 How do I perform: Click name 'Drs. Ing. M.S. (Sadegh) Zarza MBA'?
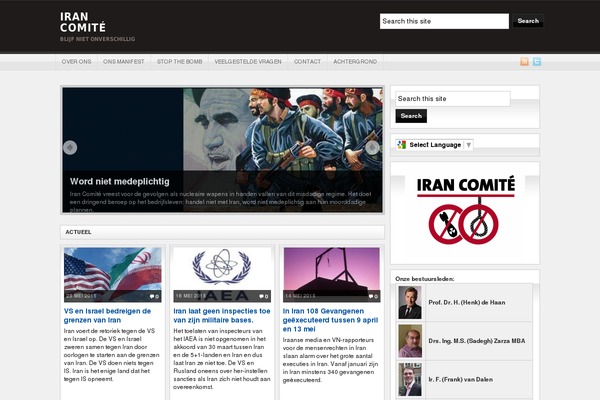click(477, 341)
